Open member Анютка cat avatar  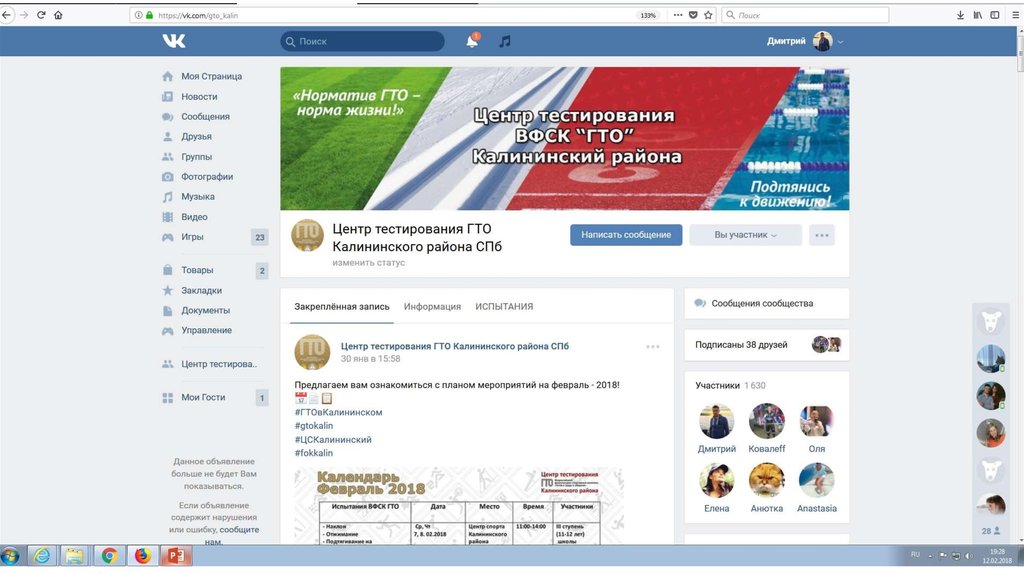coord(767,481)
